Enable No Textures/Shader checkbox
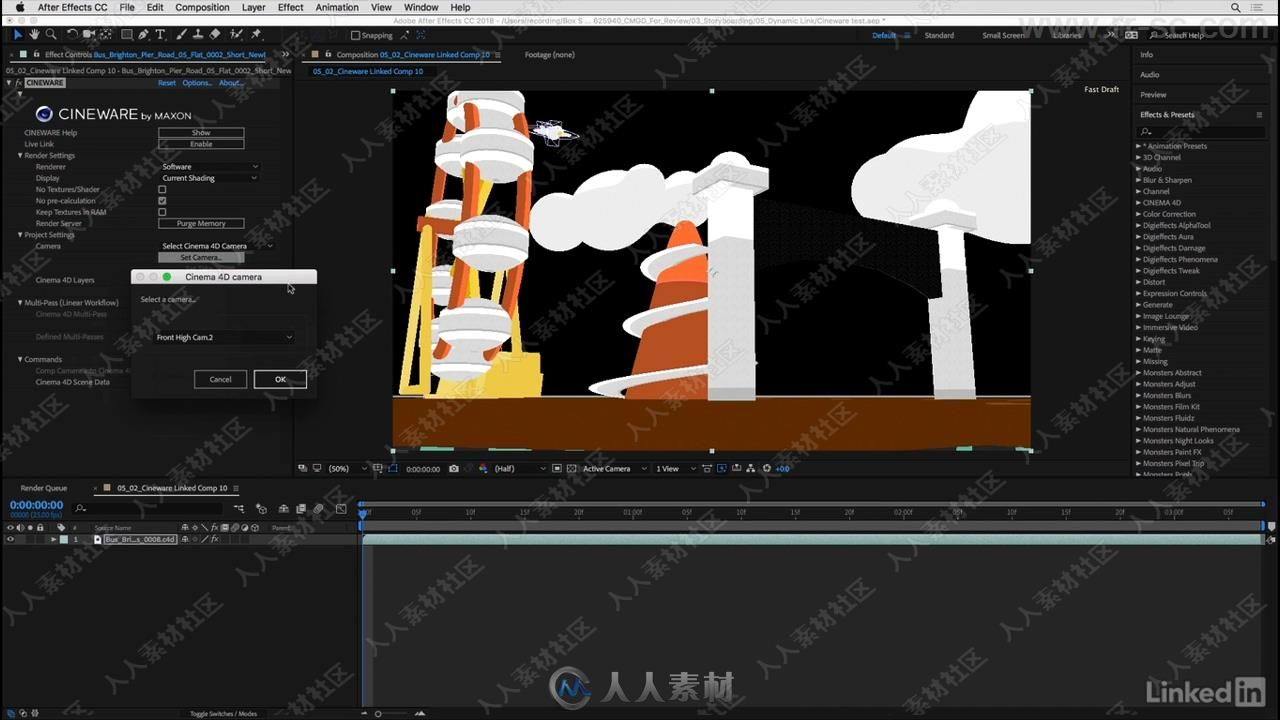This screenshot has height=720, width=1280. point(162,189)
